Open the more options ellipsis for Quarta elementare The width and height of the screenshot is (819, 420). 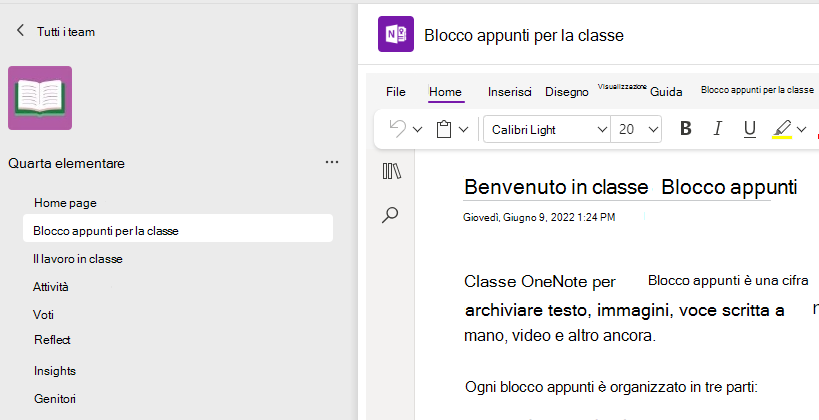[332, 162]
